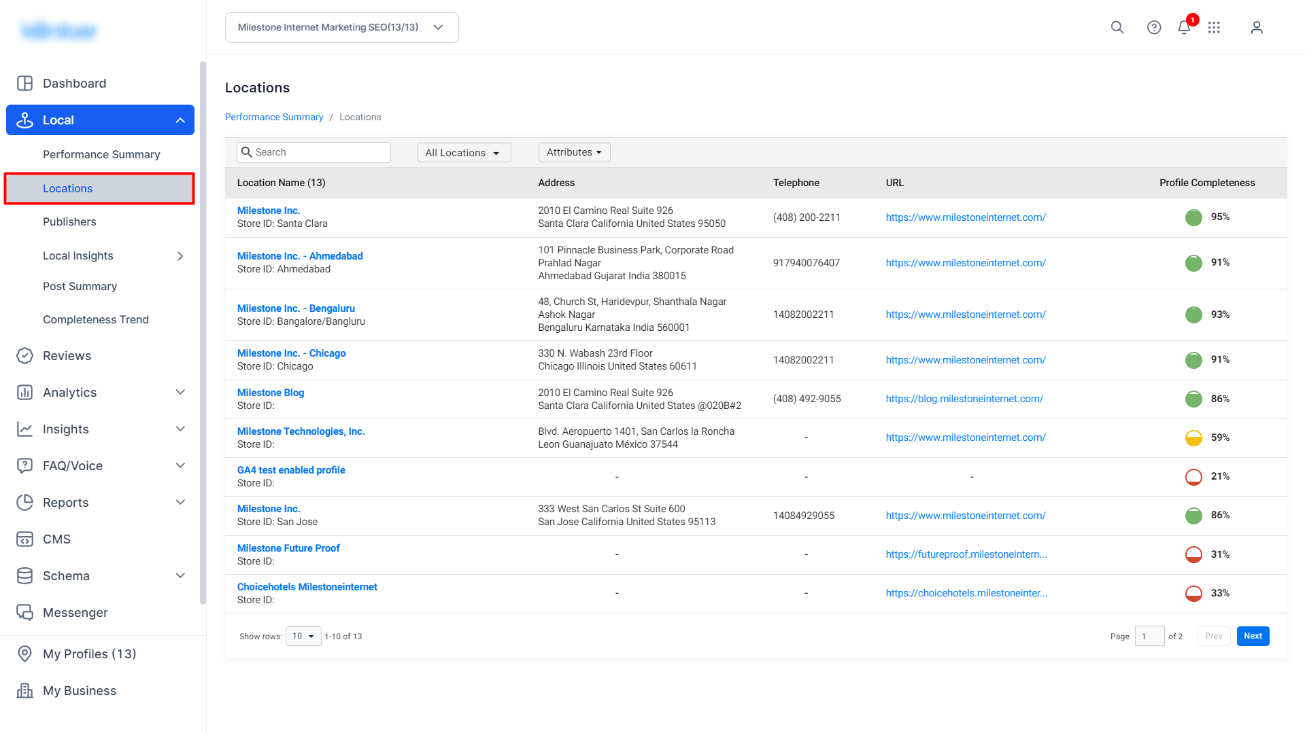
Task: Expand the Local Insights submenu
Action: (x=180, y=256)
